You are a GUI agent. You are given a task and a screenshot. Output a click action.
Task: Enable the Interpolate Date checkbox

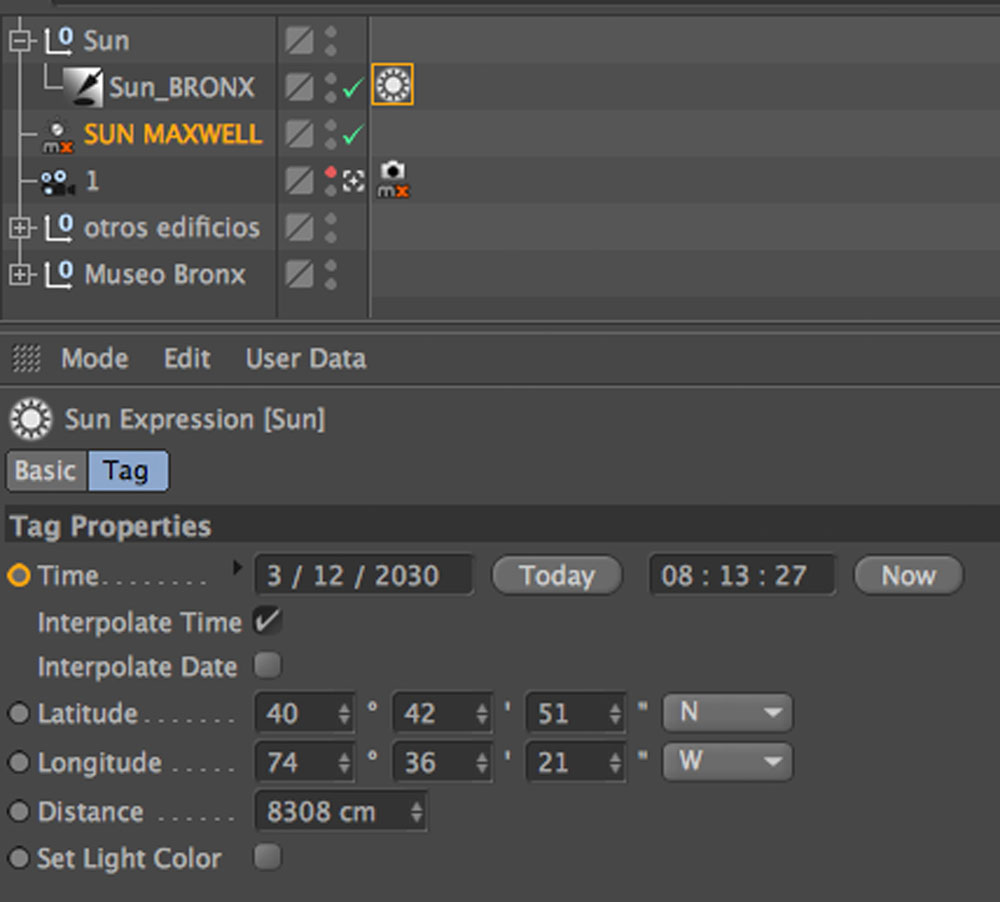point(267,665)
